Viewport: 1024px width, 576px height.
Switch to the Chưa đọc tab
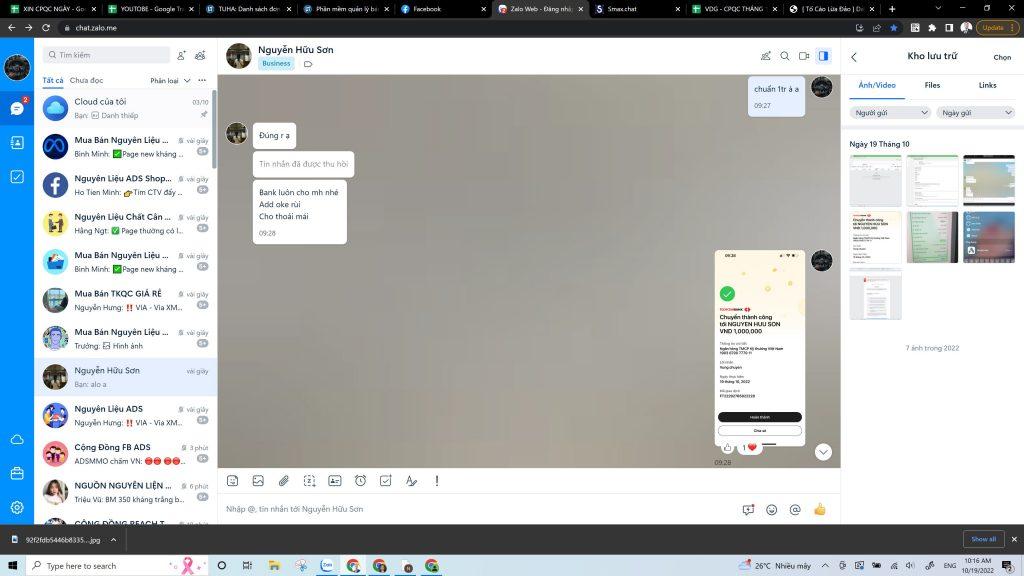tap(86, 80)
